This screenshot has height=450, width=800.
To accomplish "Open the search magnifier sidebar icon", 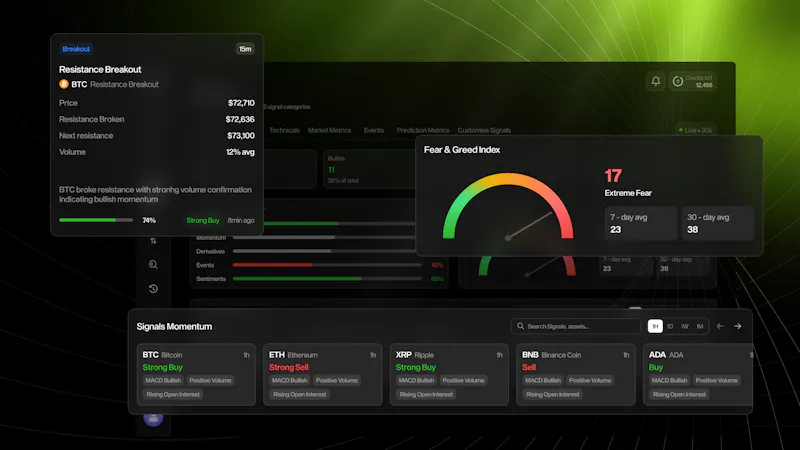I will coord(153,264).
